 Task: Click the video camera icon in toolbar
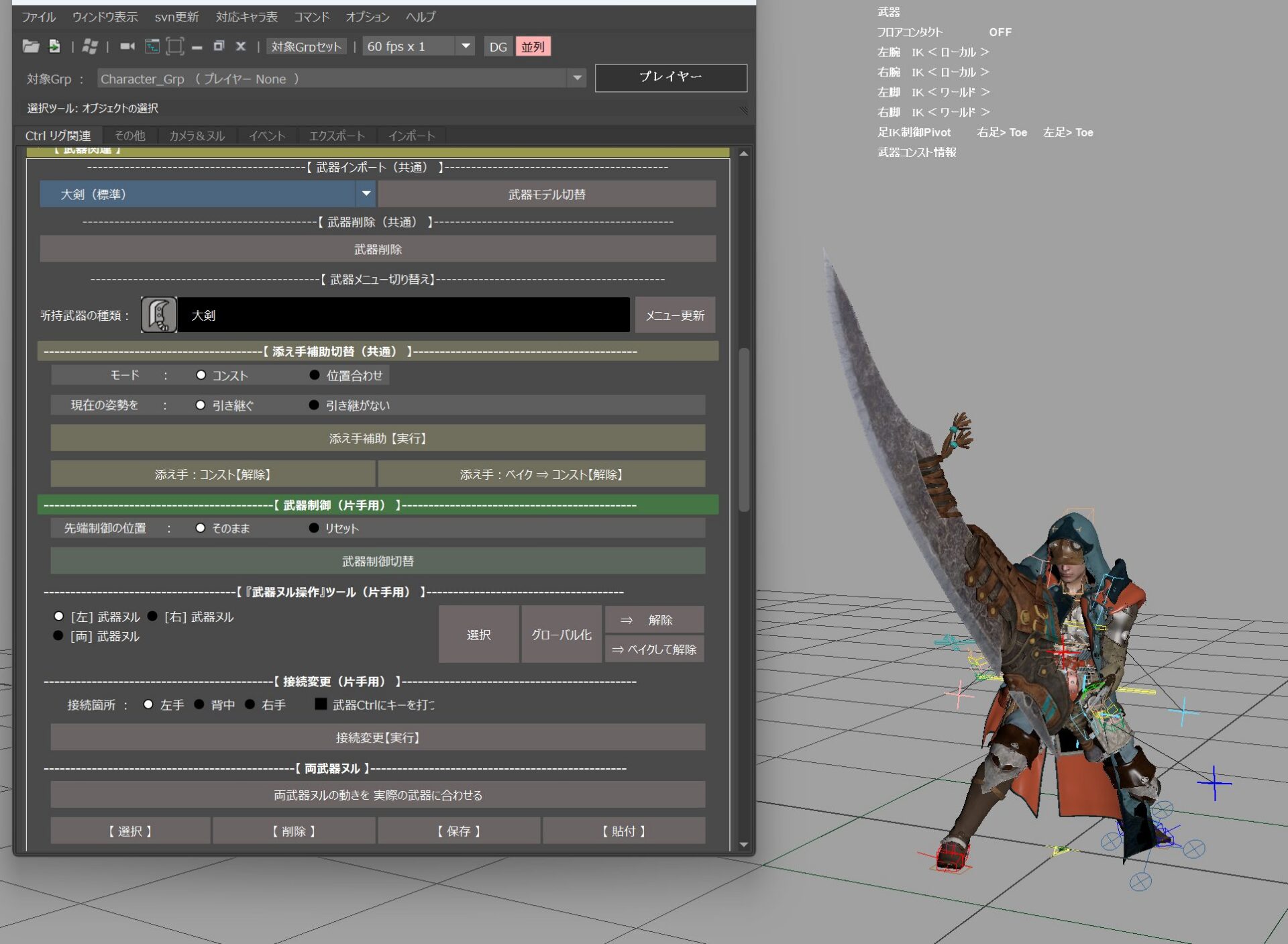[x=127, y=46]
